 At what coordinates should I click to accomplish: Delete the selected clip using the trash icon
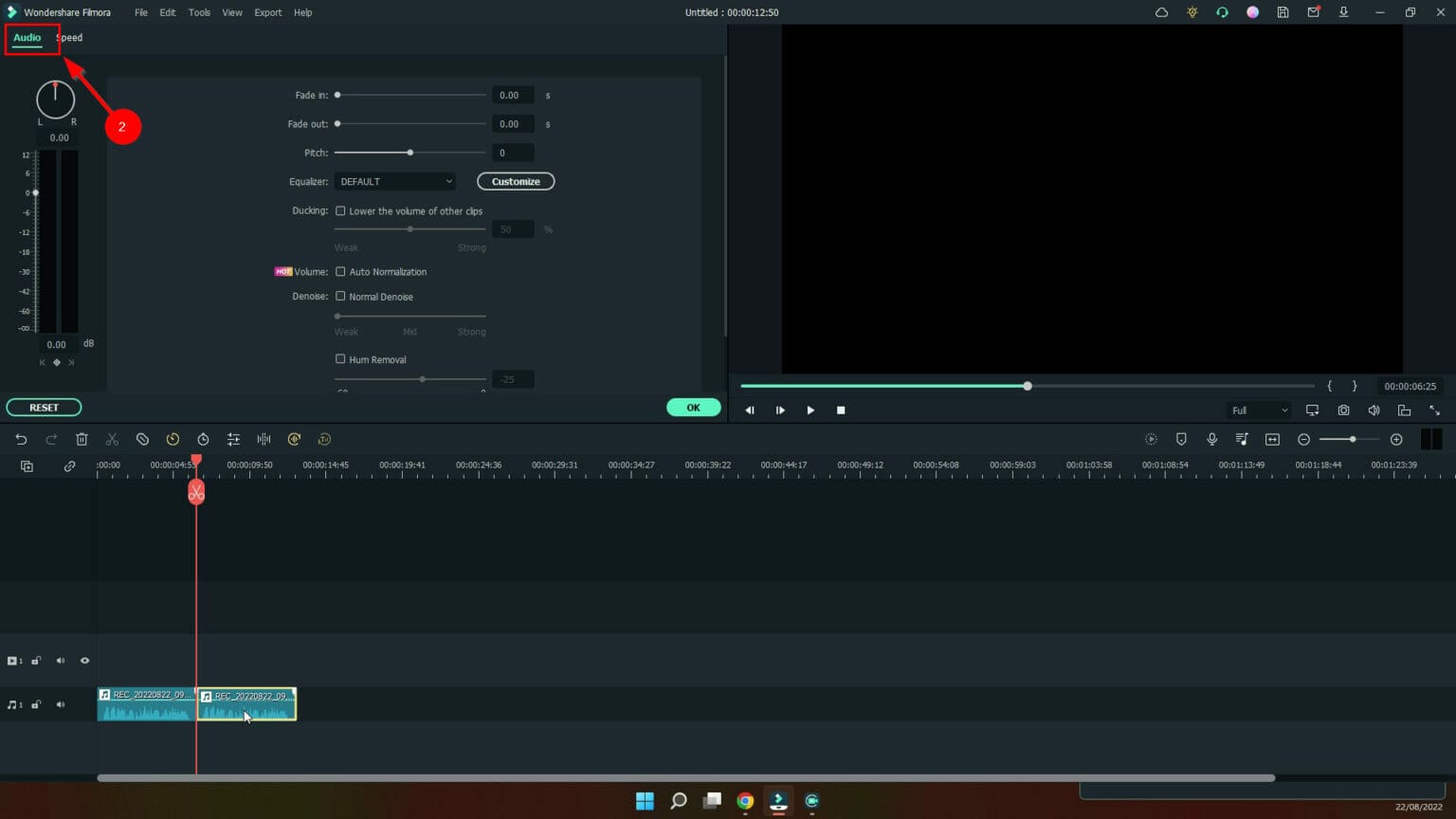pyautogui.click(x=82, y=439)
